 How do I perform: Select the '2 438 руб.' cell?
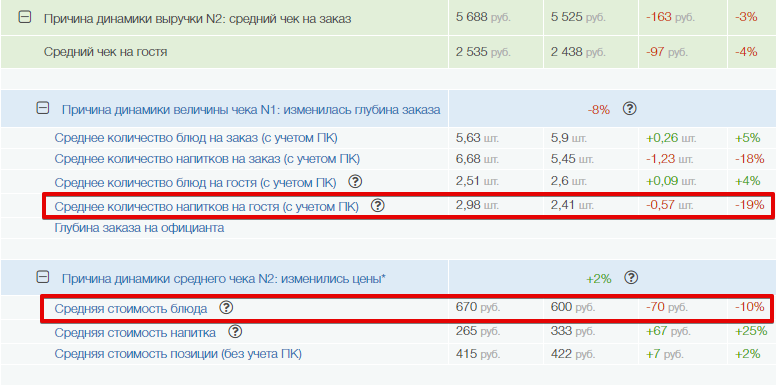(578, 51)
